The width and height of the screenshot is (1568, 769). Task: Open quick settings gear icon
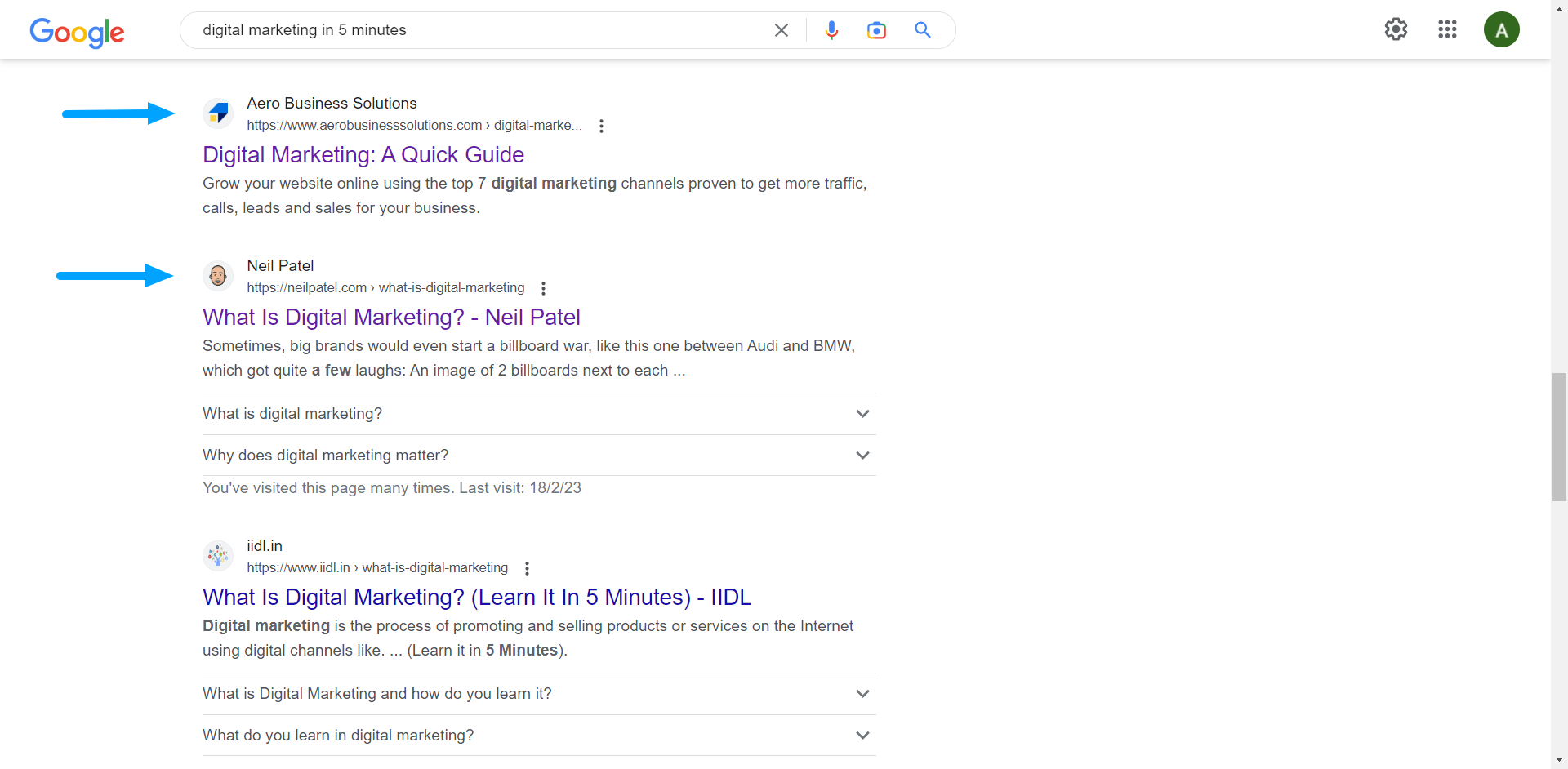coord(1396,29)
